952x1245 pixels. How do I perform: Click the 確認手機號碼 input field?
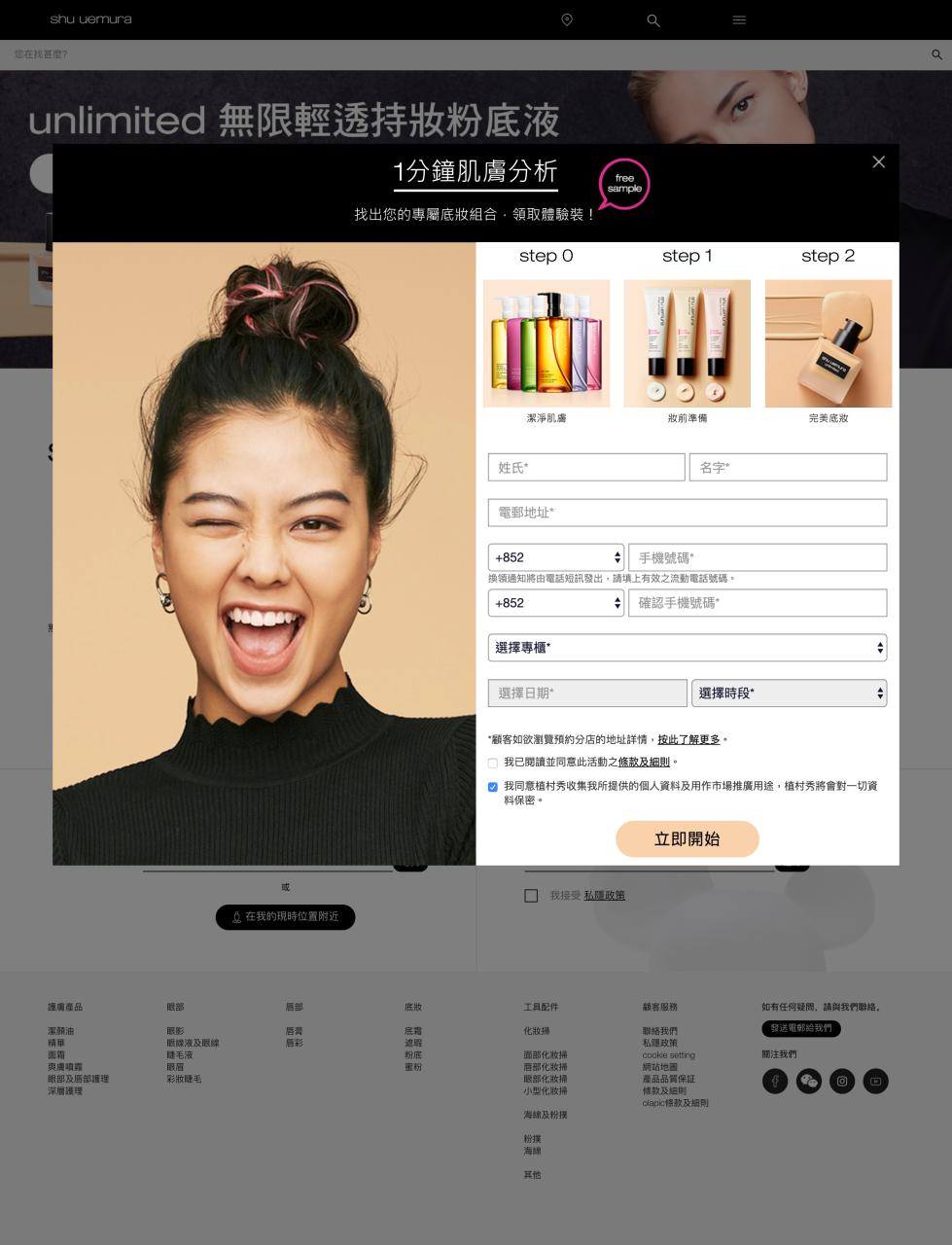click(758, 603)
